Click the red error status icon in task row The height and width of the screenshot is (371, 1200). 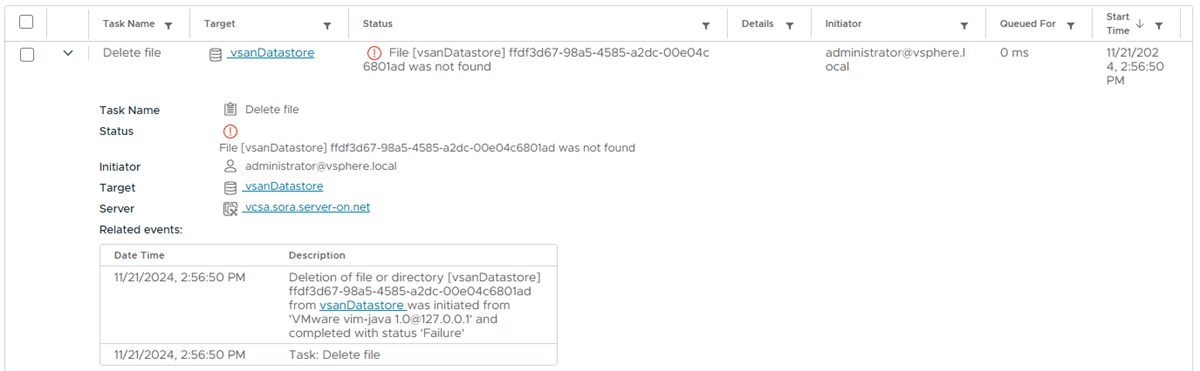374,53
